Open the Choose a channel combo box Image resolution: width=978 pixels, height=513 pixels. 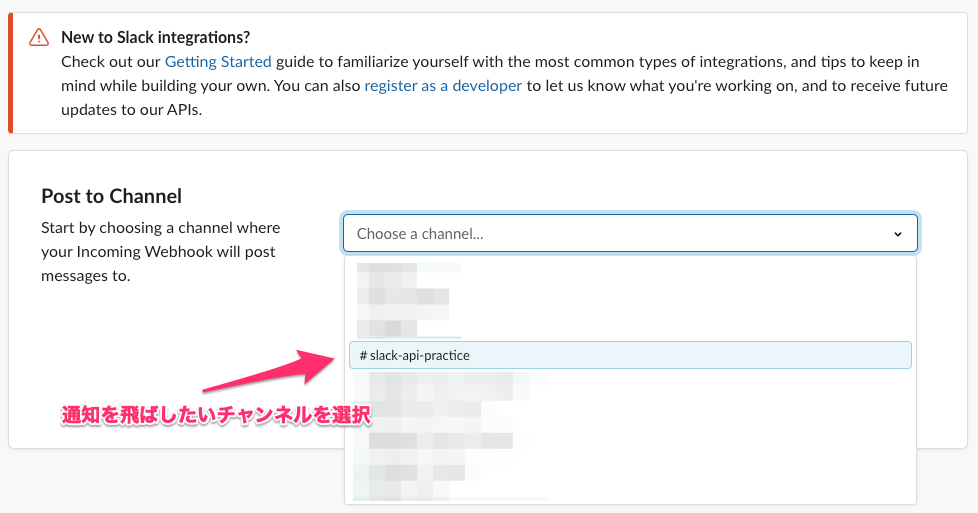[x=630, y=234]
